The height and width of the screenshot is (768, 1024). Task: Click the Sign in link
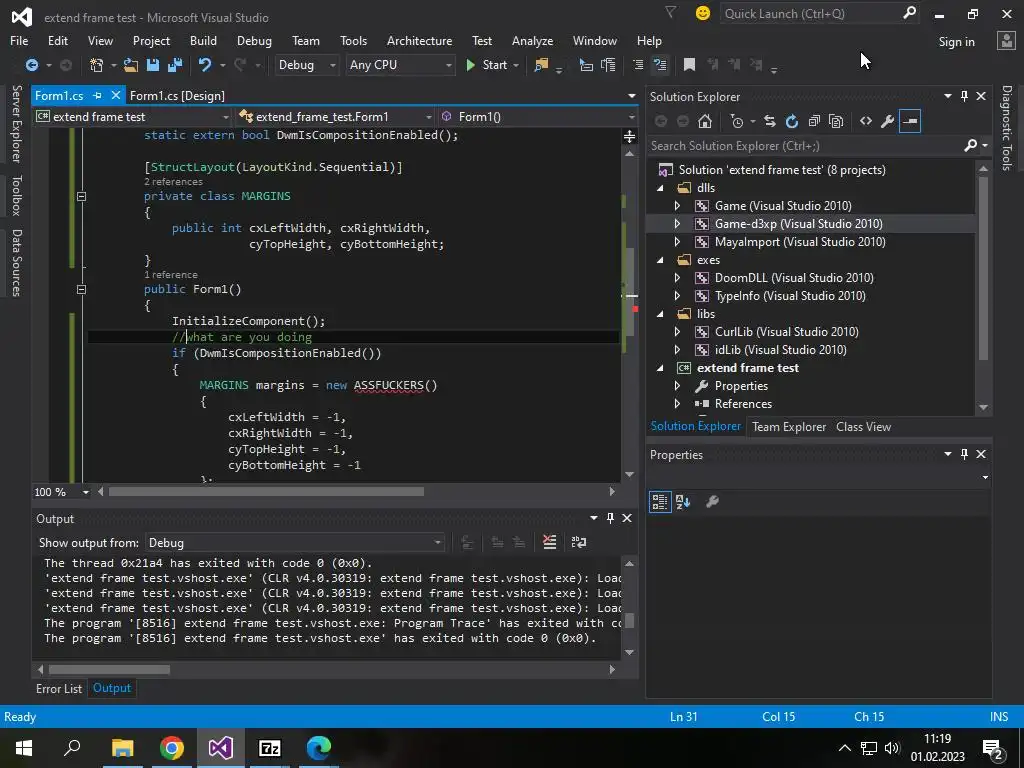pyautogui.click(x=956, y=42)
